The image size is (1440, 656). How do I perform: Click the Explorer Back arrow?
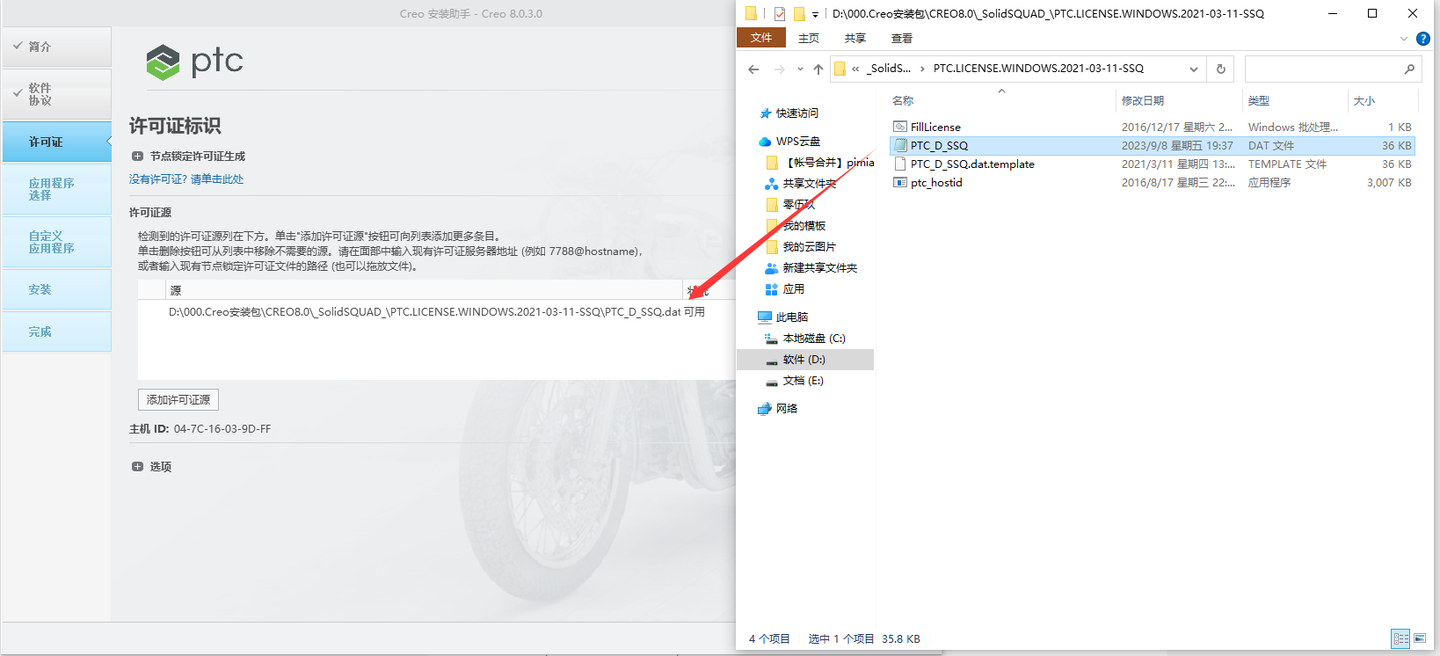pos(756,69)
